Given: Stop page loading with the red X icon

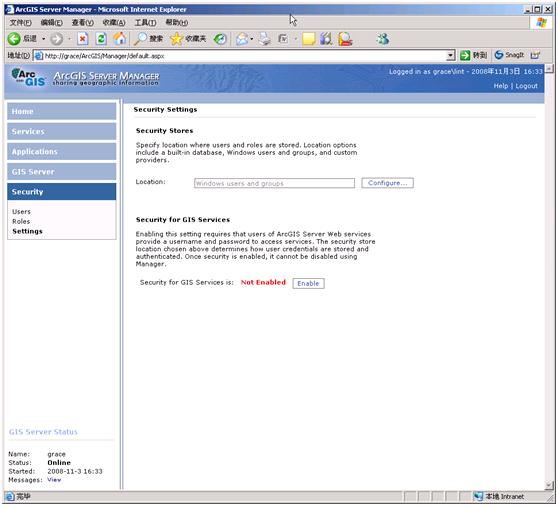Looking at the screenshot, I should pyautogui.click(x=83, y=39).
